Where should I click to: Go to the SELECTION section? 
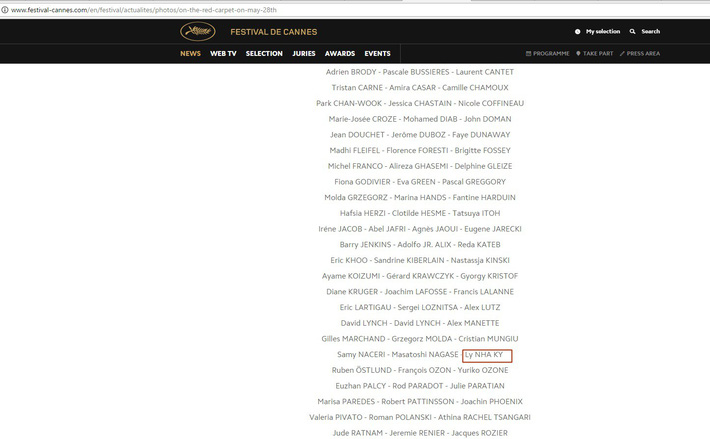click(264, 53)
